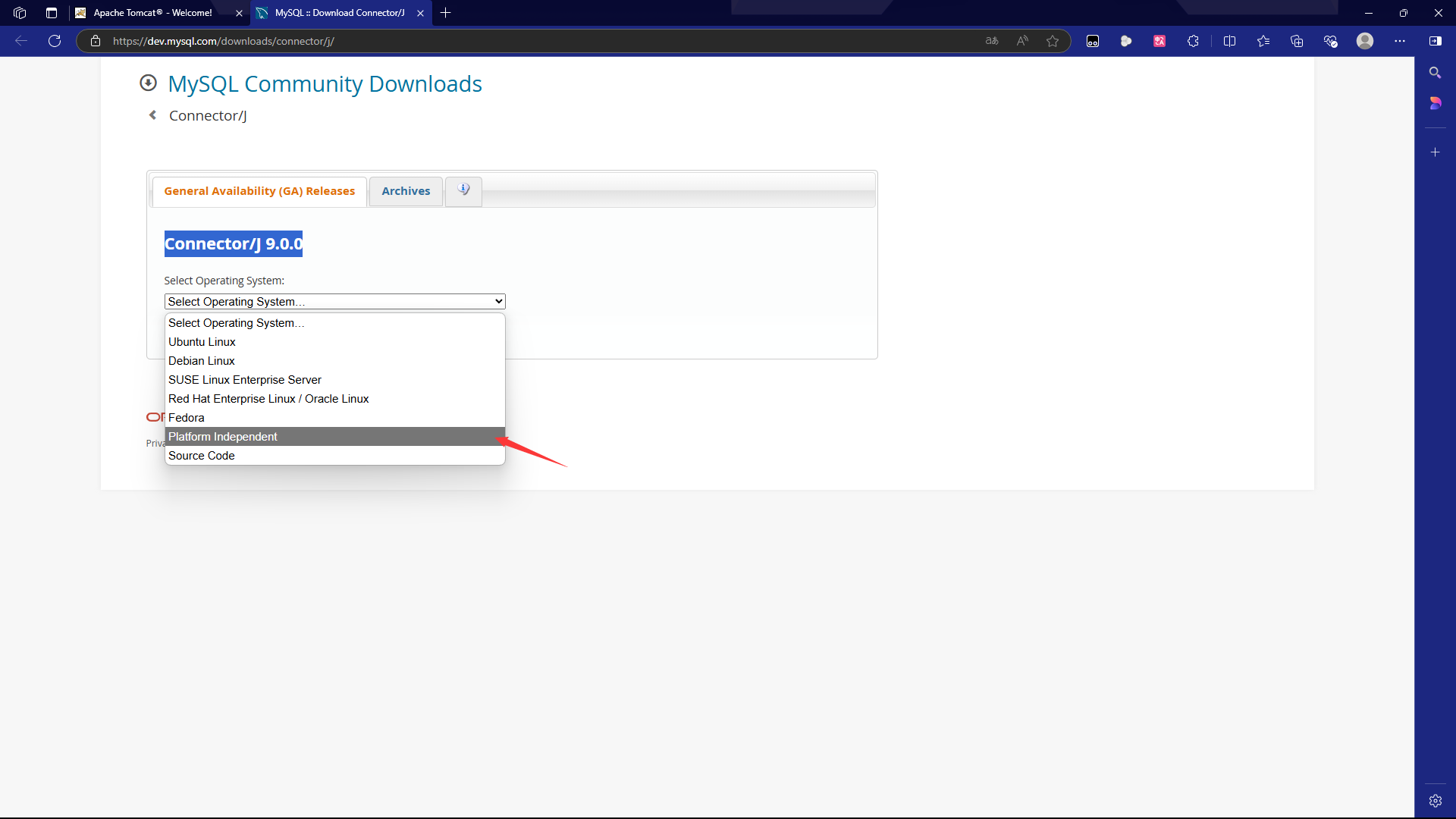Click the address bar URL
Image resolution: width=1456 pixels, height=819 pixels.
224,41
